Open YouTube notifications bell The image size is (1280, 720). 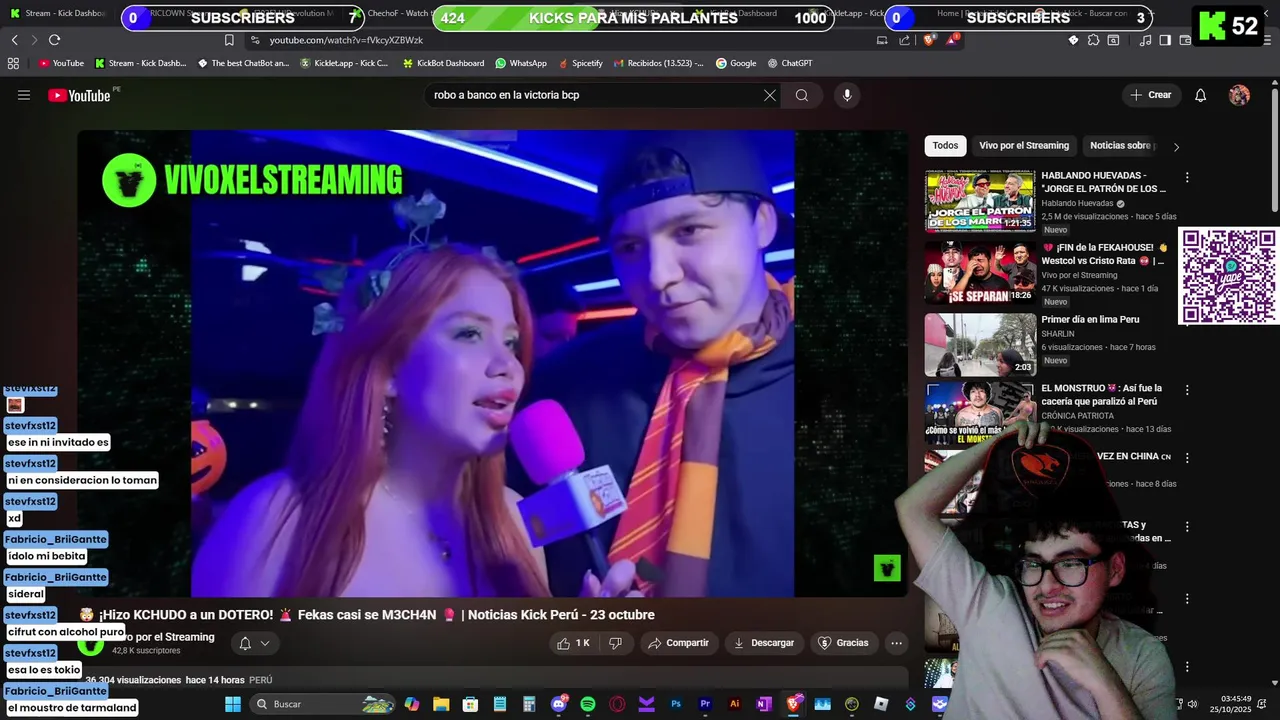pos(1201,95)
